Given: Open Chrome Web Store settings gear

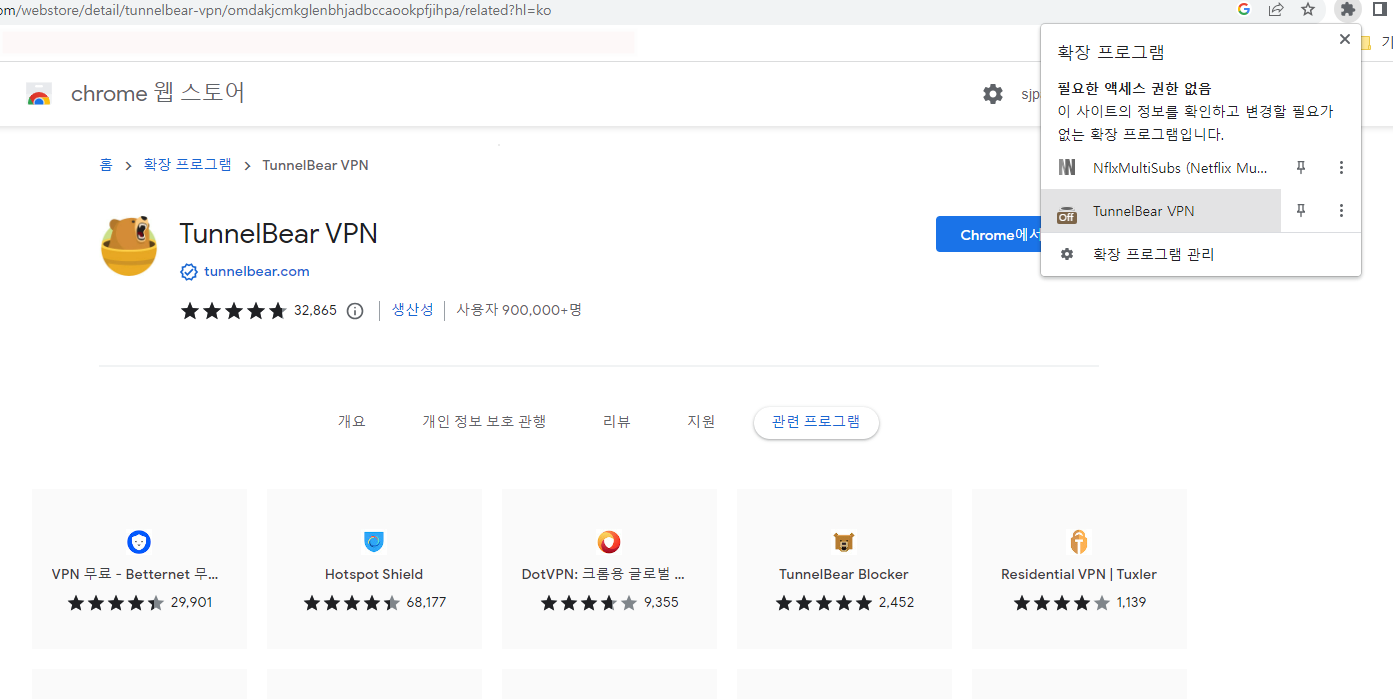Looking at the screenshot, I should [x=993, y=94].
